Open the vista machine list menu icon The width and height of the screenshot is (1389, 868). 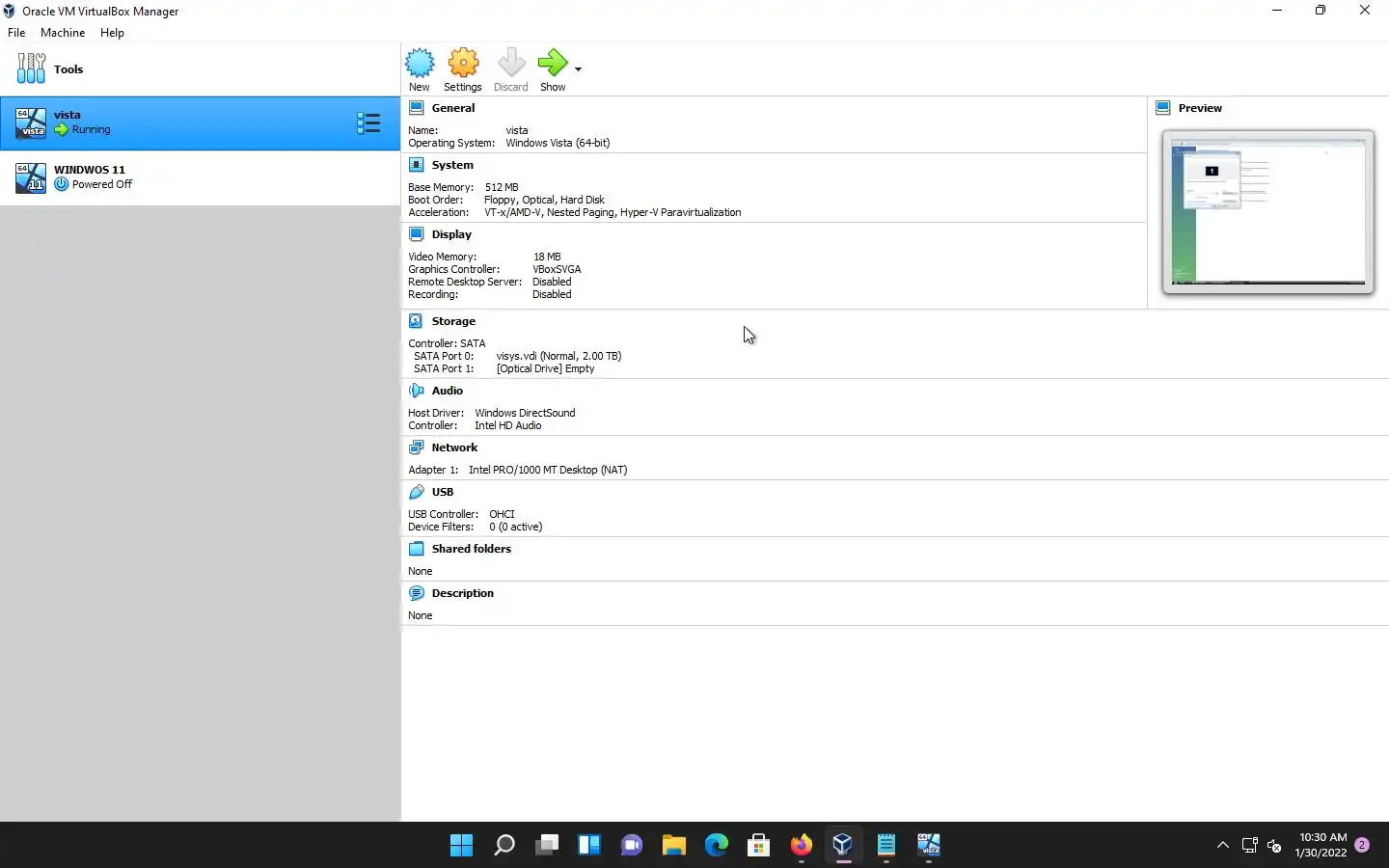pyautogui.click(x=368, y=122)
